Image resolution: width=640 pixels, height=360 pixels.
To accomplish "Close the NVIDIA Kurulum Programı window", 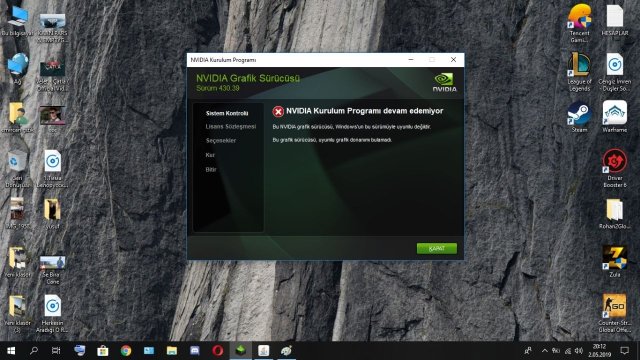I will (x=453, y=60).
